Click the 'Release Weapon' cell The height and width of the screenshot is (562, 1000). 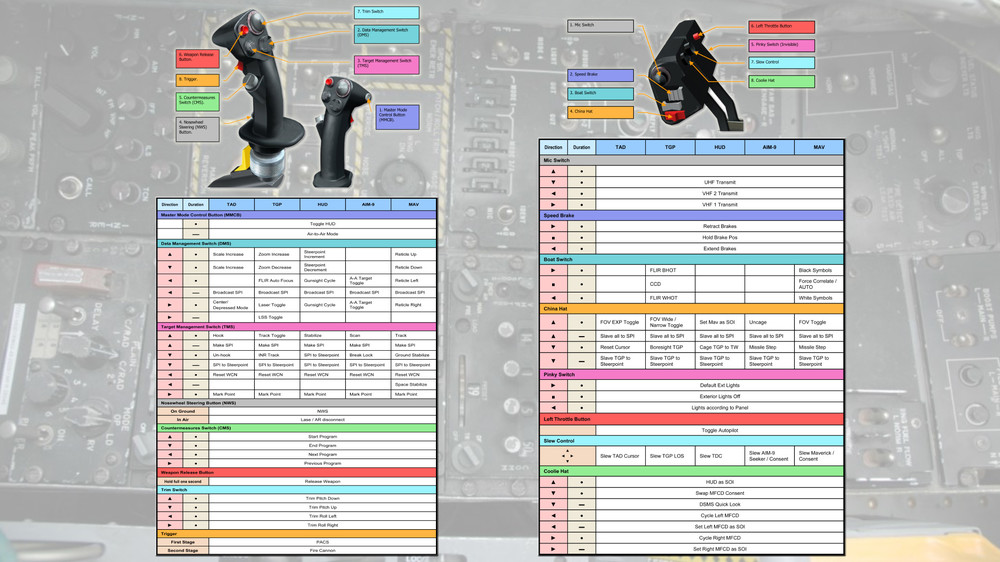click(x=323, y=482)
